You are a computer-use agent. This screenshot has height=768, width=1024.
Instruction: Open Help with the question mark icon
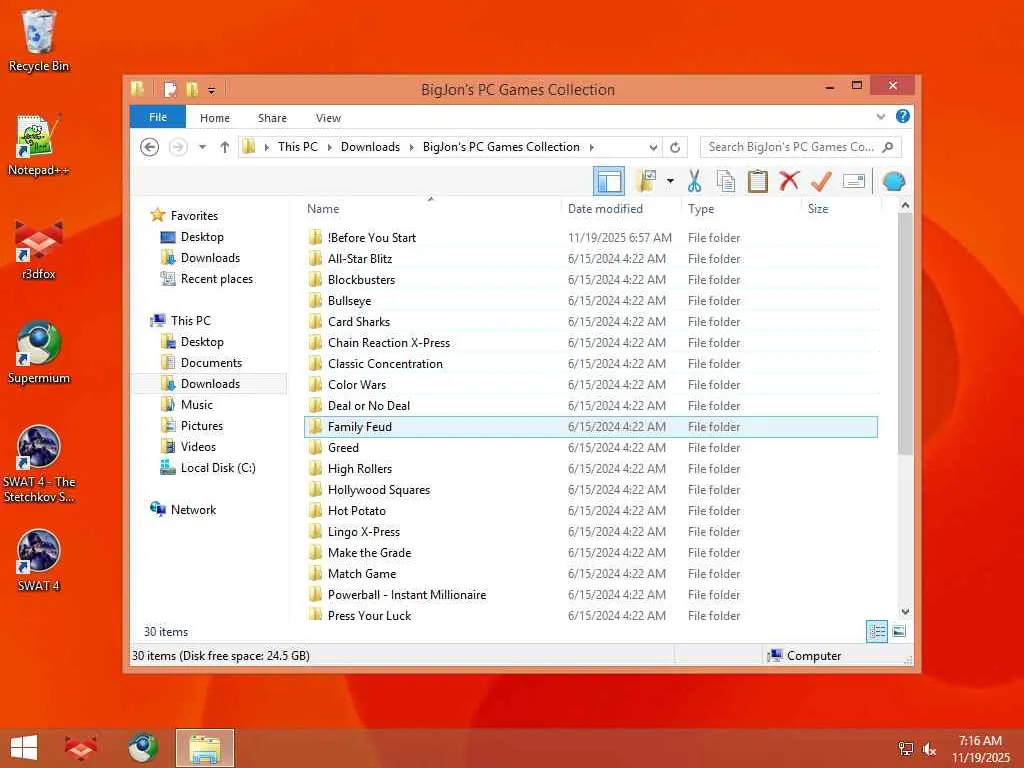[x=903, y=116]
